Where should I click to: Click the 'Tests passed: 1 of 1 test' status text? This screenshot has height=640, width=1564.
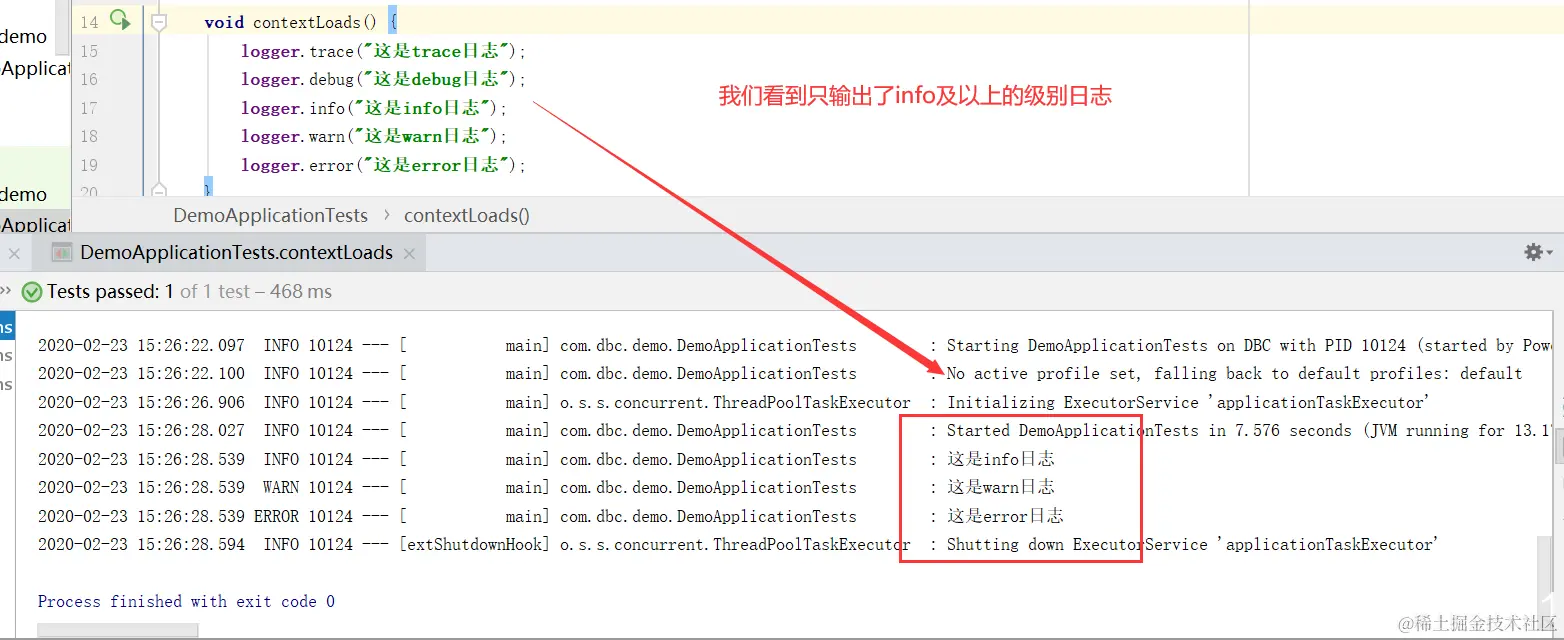coord(189,292)
